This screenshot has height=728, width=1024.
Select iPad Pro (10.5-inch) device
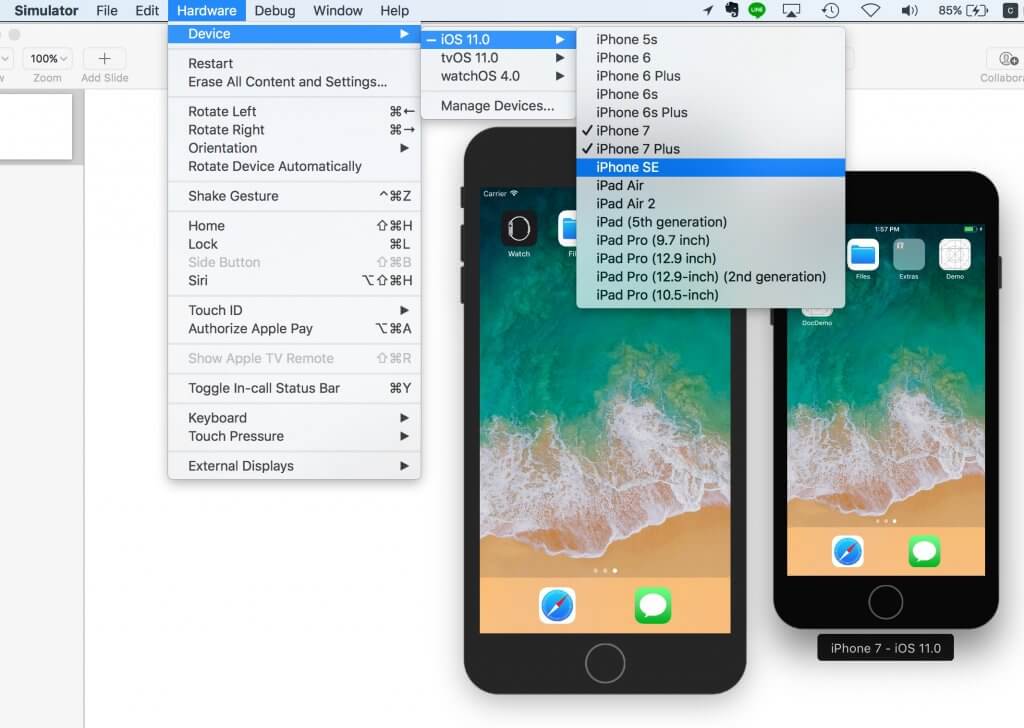[711, 295]
